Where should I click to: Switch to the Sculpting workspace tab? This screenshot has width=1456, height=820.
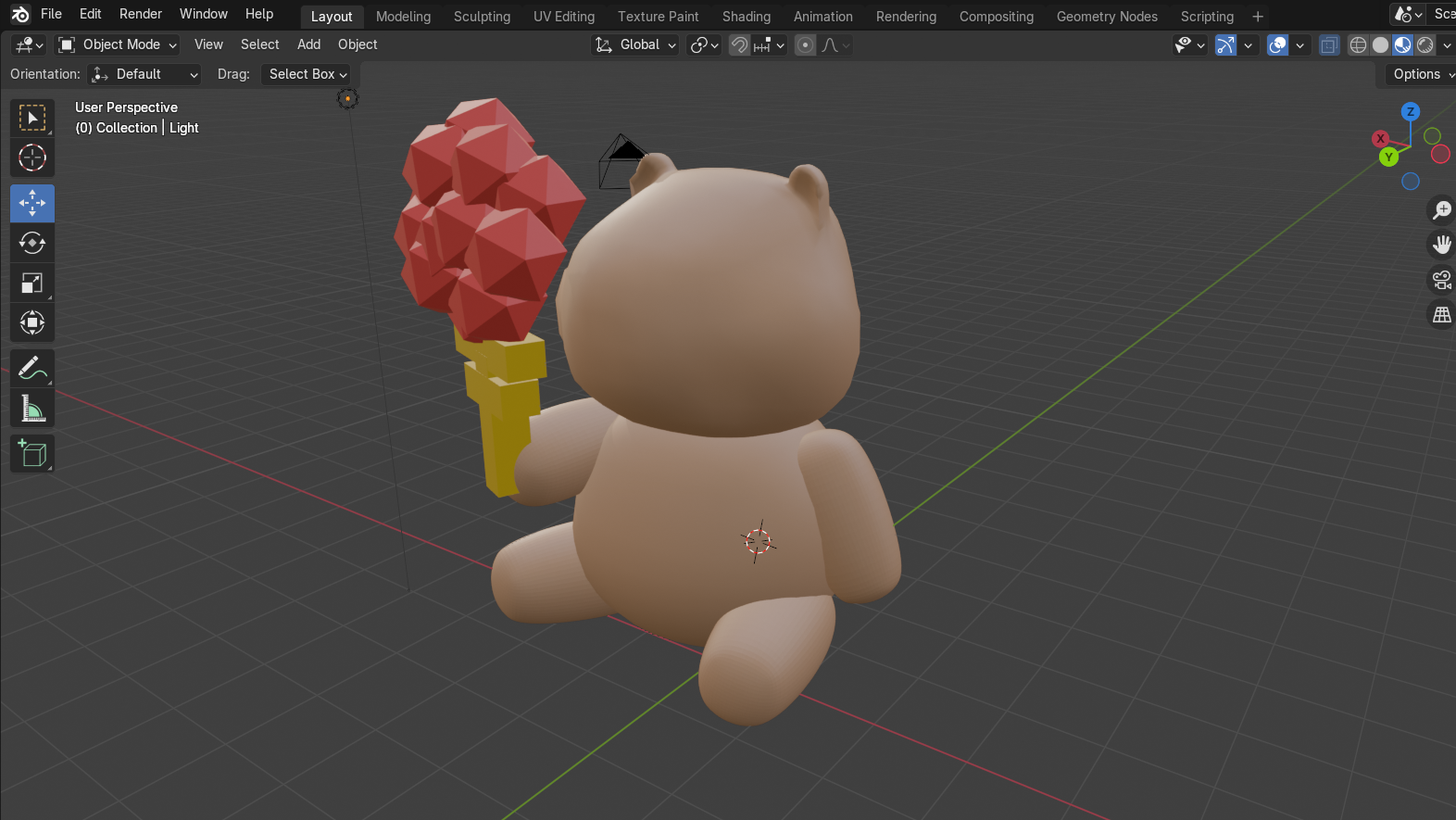[482, 17]
